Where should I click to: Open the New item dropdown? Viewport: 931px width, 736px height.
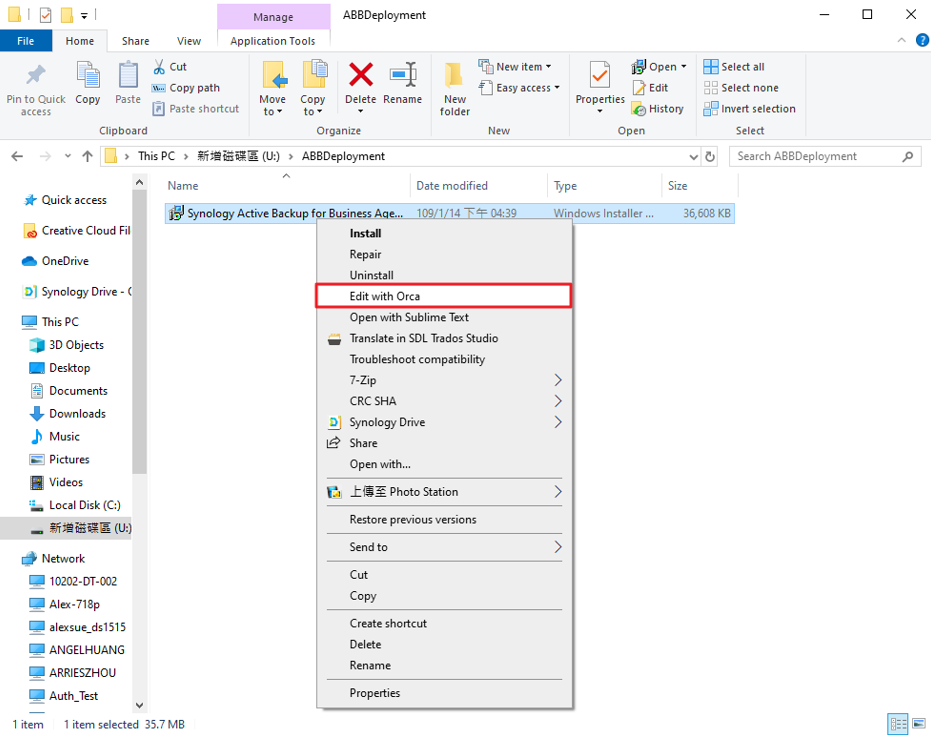(516, 66)
